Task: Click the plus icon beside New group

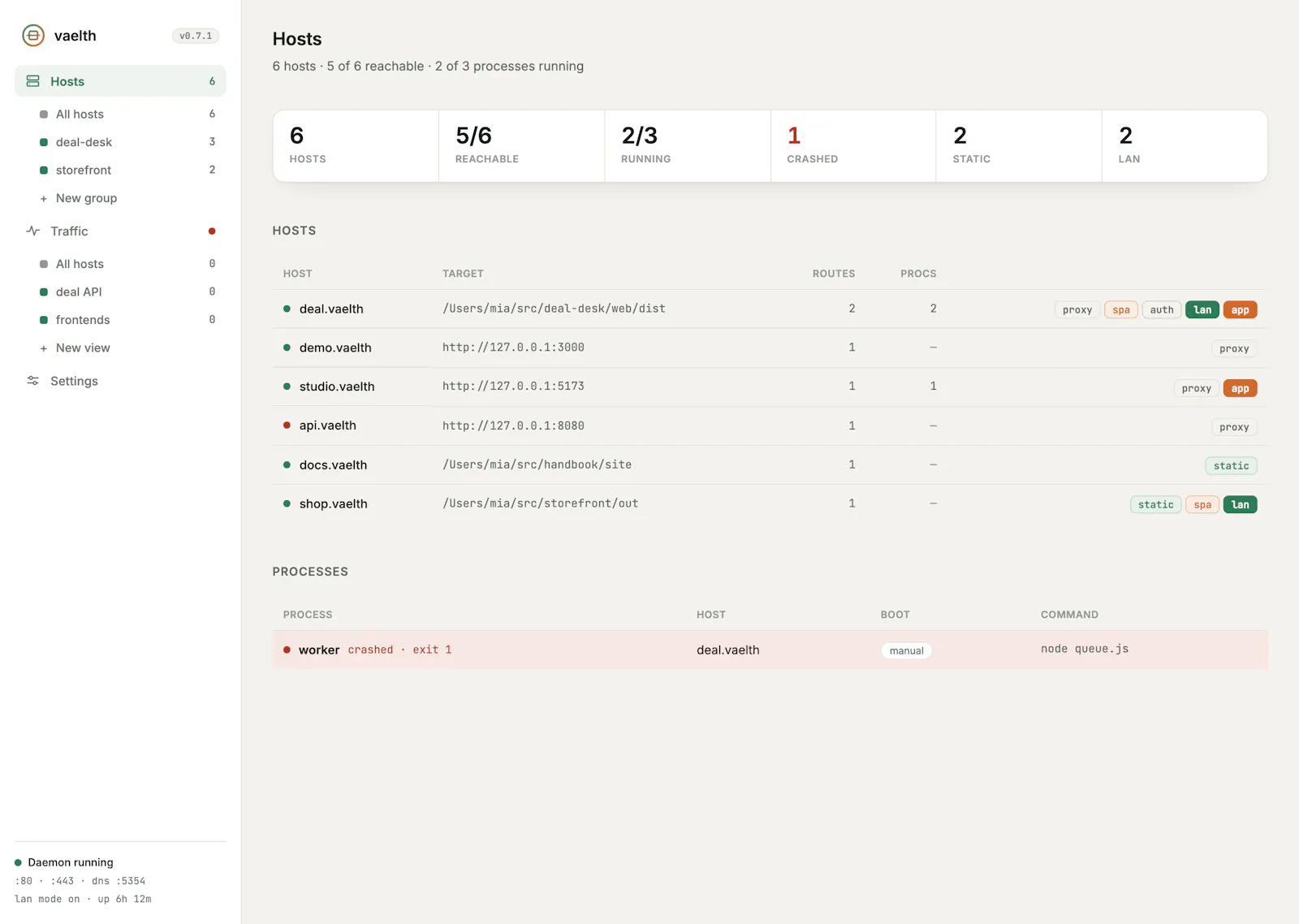Action: [x=44, y=198]
